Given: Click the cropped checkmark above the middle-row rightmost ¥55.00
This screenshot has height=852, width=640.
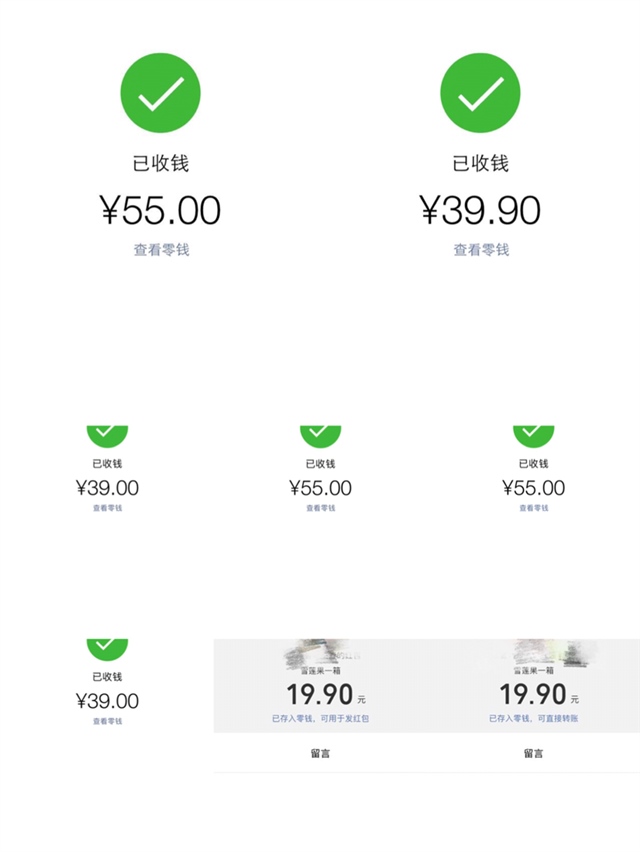Looking at the screenshot, I should [534, 436].
